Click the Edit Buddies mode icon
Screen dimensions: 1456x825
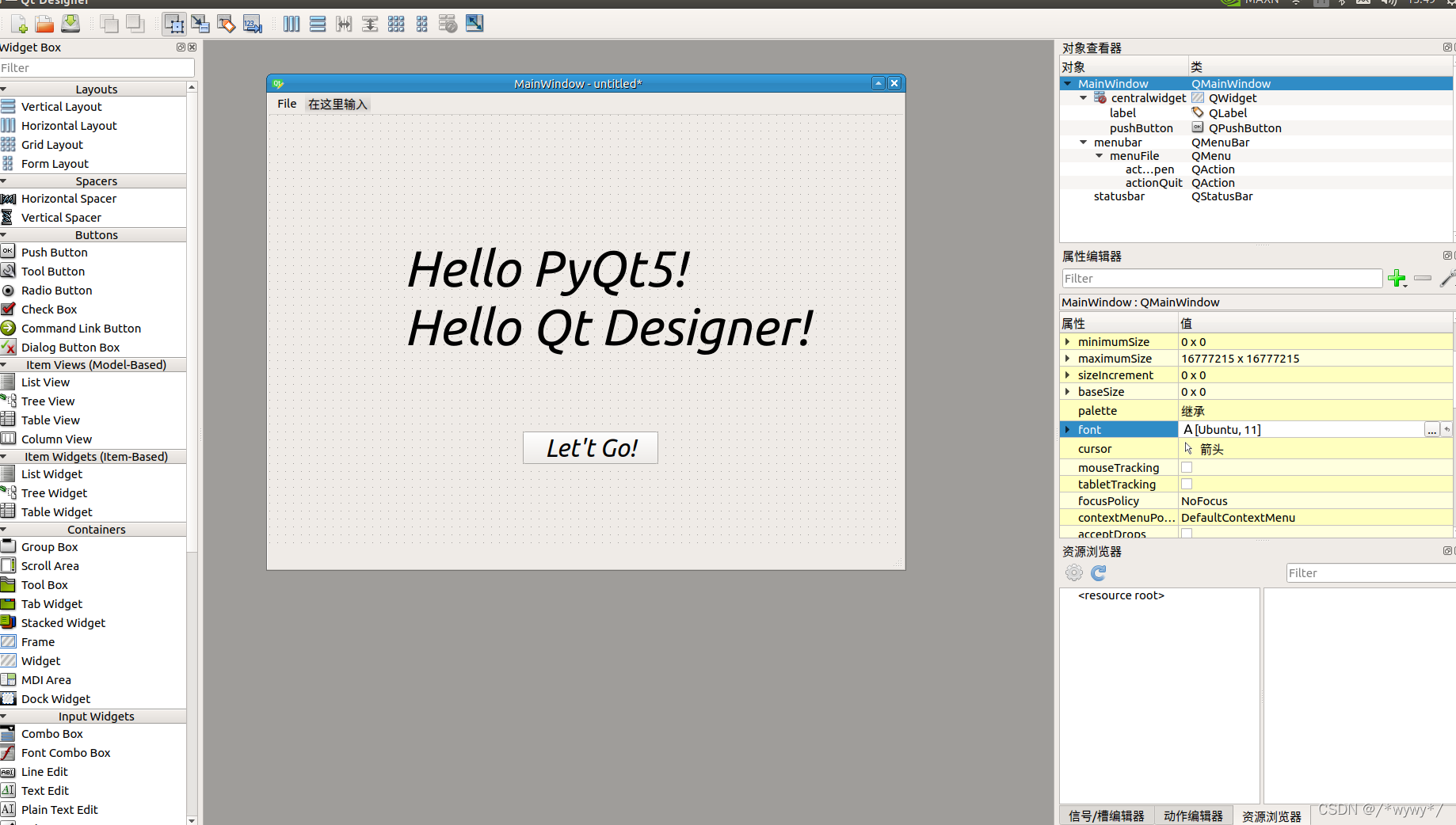click(x=227, y=24)
